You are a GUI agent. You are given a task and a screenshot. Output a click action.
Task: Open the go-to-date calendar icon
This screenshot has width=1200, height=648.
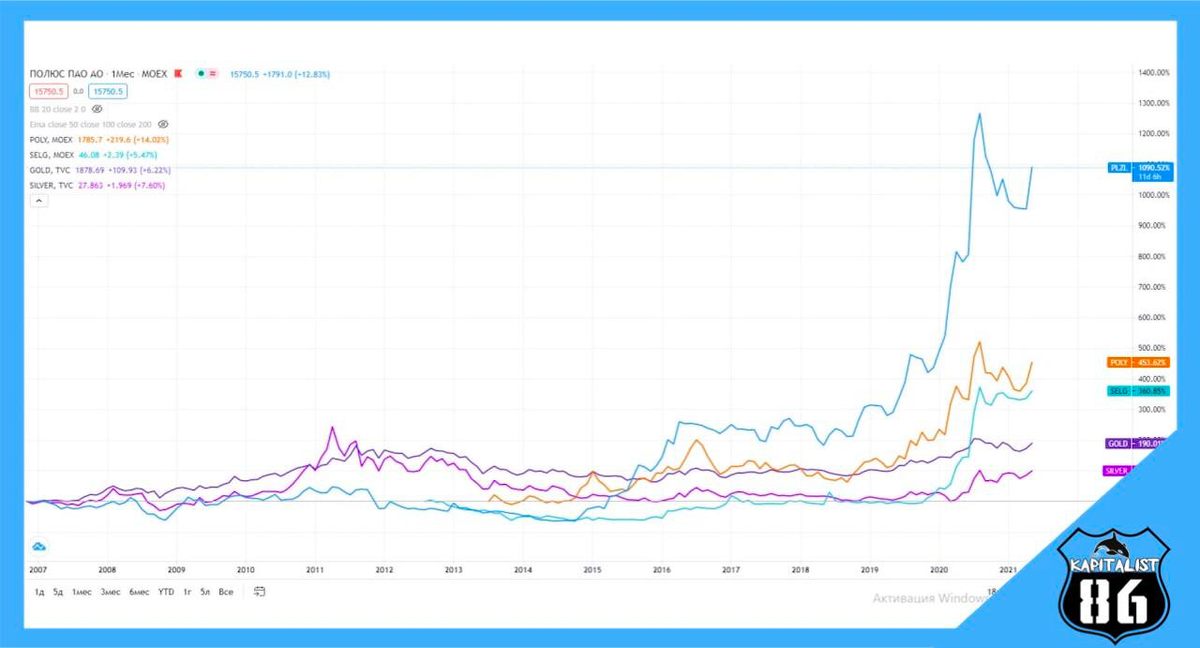click(x=259, y=591)
